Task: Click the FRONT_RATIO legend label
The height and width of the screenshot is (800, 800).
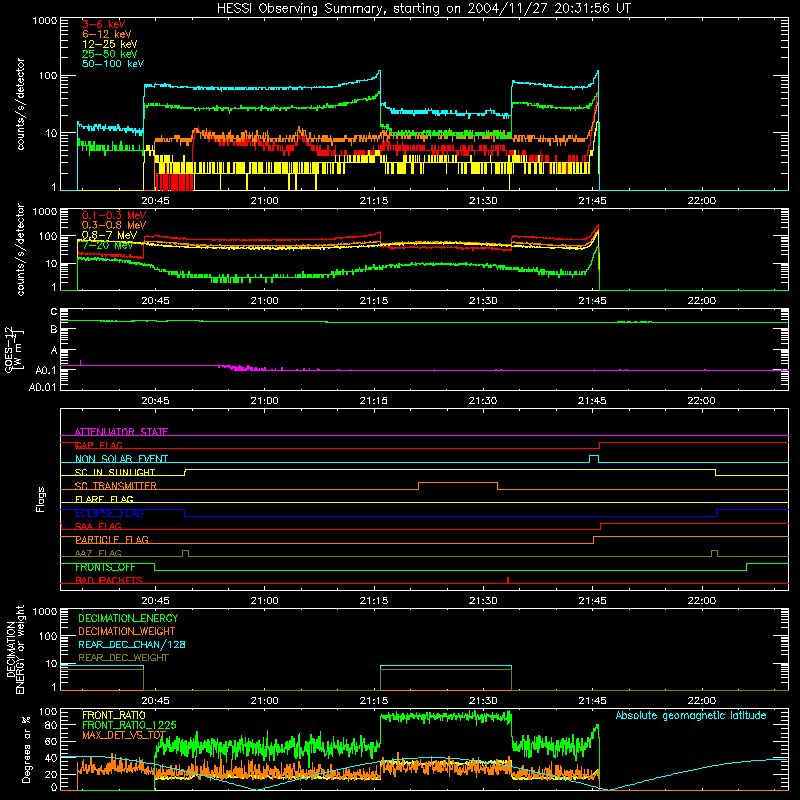Action: coord(114,715)
